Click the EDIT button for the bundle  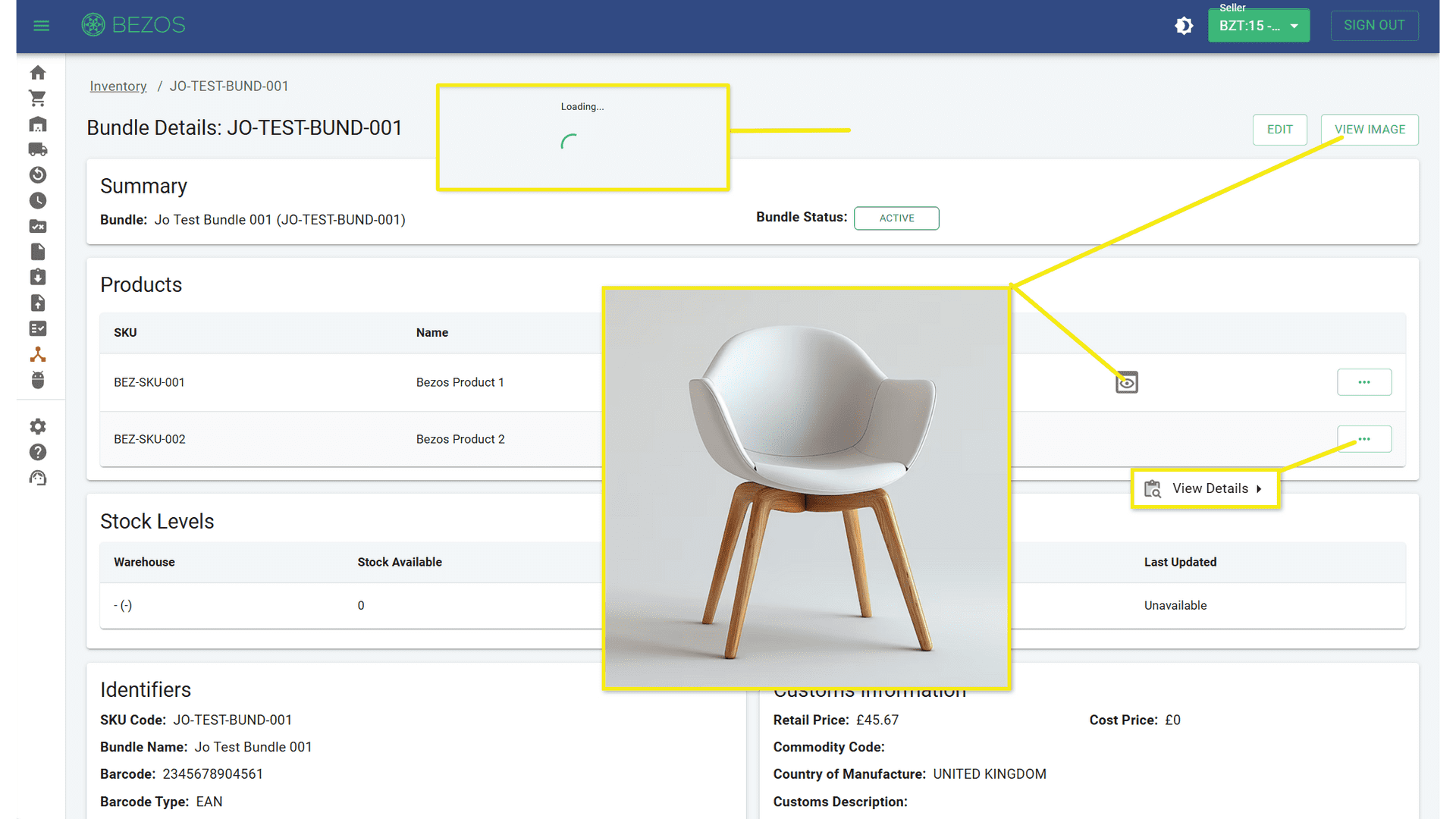tap(1280, 130)
